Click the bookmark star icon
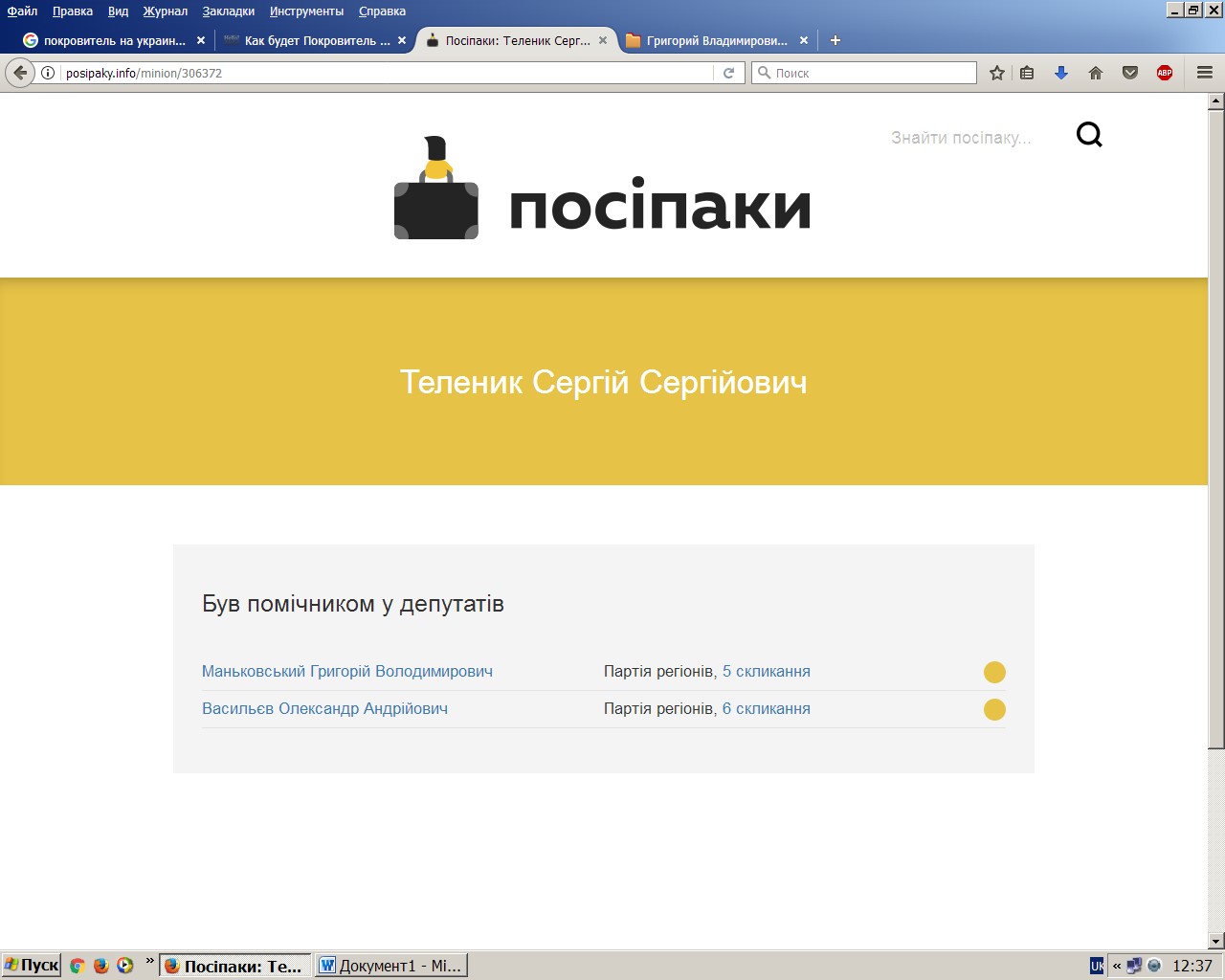 997,73
